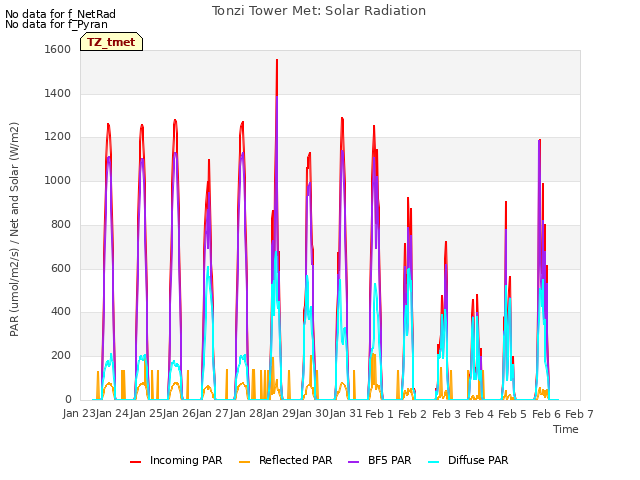Click the 1000 y-axis tick label
The height and width of the screenshot is (480, 640).
click(58, 180)
